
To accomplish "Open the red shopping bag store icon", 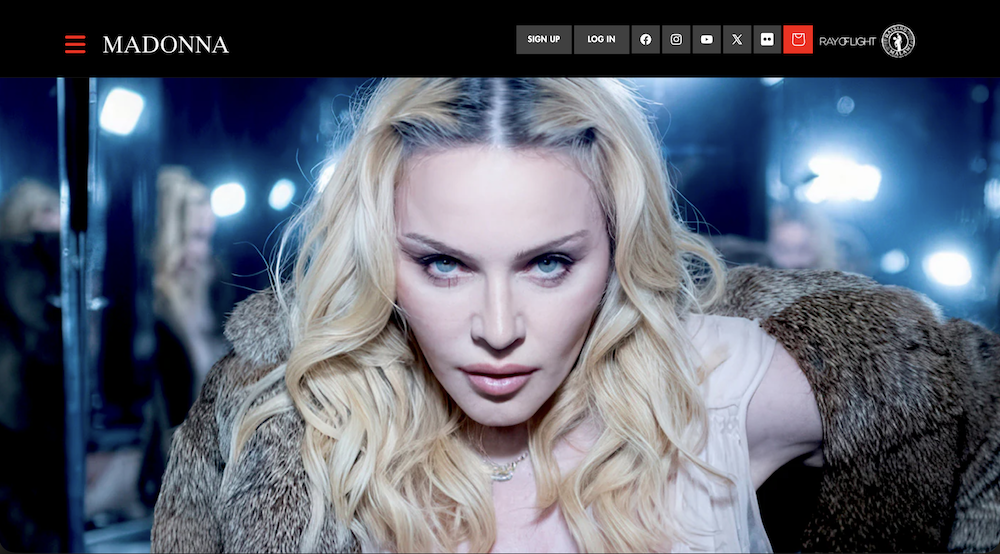I will click(x=798, y=40).
